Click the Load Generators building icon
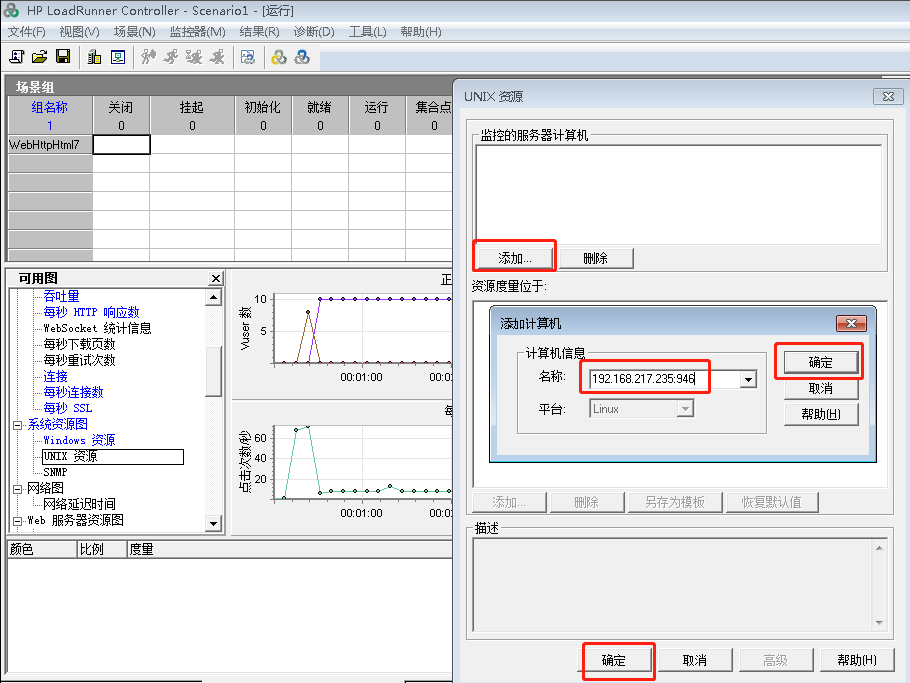 click(x=94, y=57)
